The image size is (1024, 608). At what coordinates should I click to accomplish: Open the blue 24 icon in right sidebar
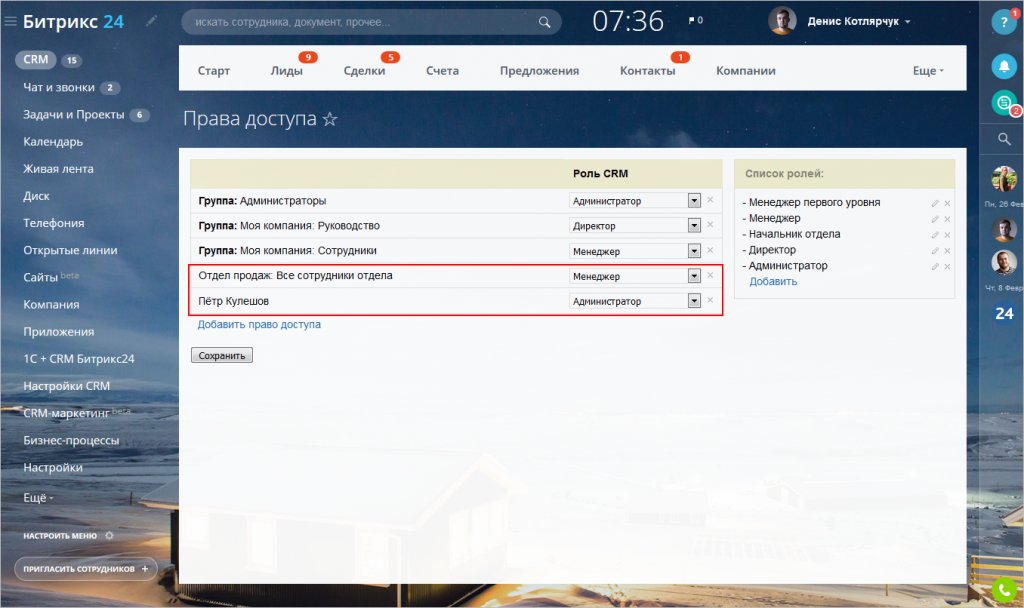pos(1004,313)
